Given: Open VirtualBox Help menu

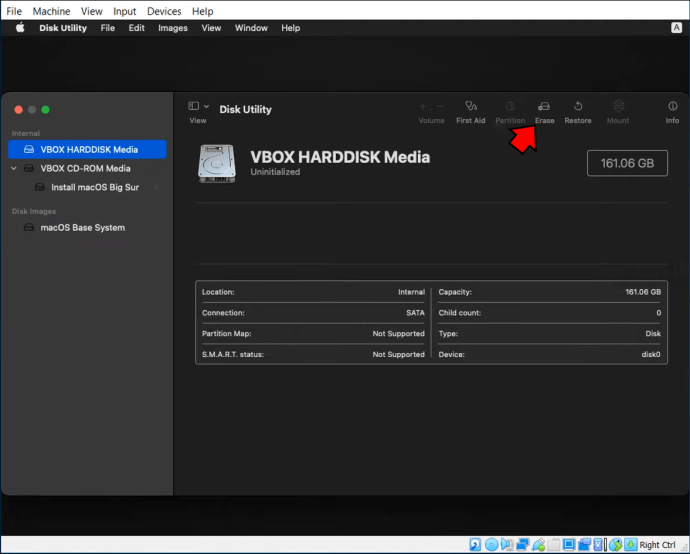Looking at the screenshot, I should 202,11.
